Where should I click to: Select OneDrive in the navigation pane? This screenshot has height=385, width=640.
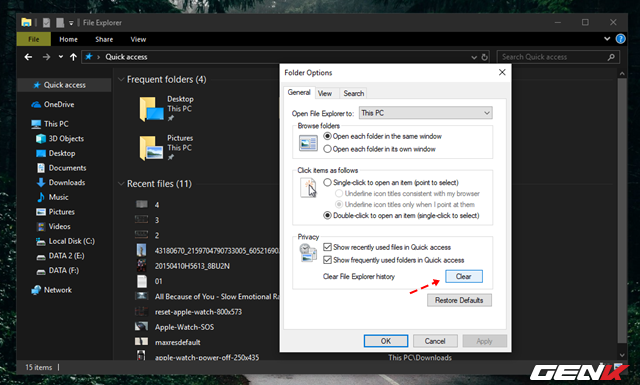(53, 105)
